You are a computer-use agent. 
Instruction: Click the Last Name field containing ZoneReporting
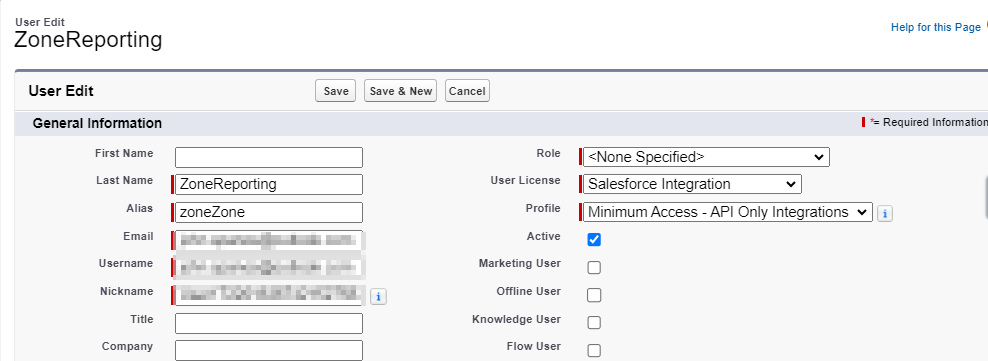pyautogui.click(x=269, y=185)
